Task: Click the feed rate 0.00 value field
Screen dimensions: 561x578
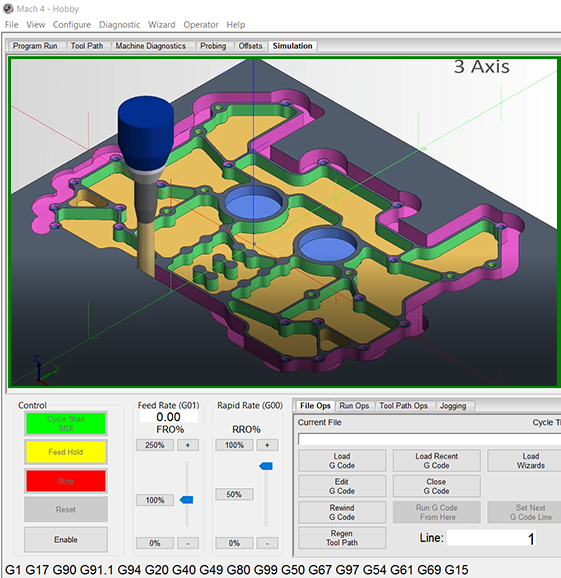Action: coord(168,417)
